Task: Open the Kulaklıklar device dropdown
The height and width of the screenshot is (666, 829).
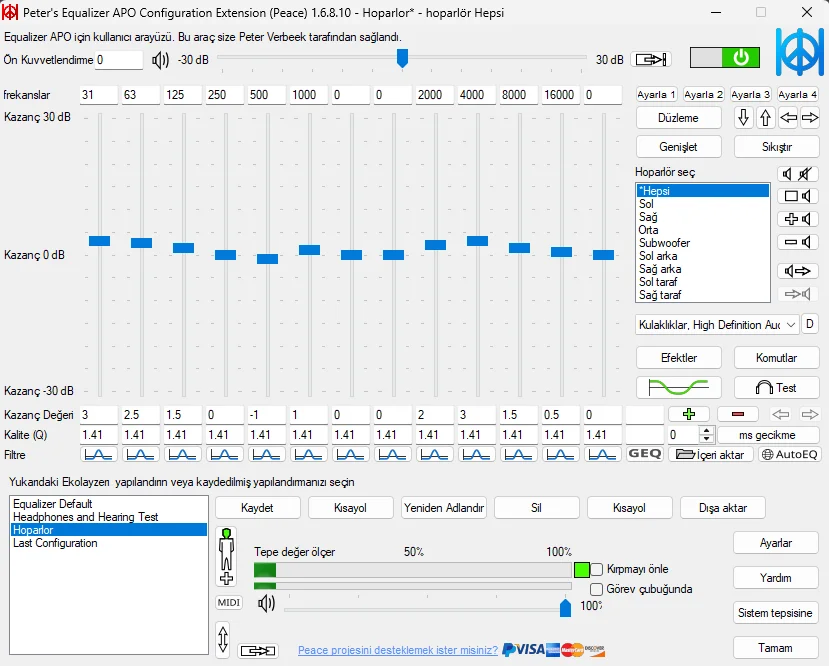Action: click(717, 325)
